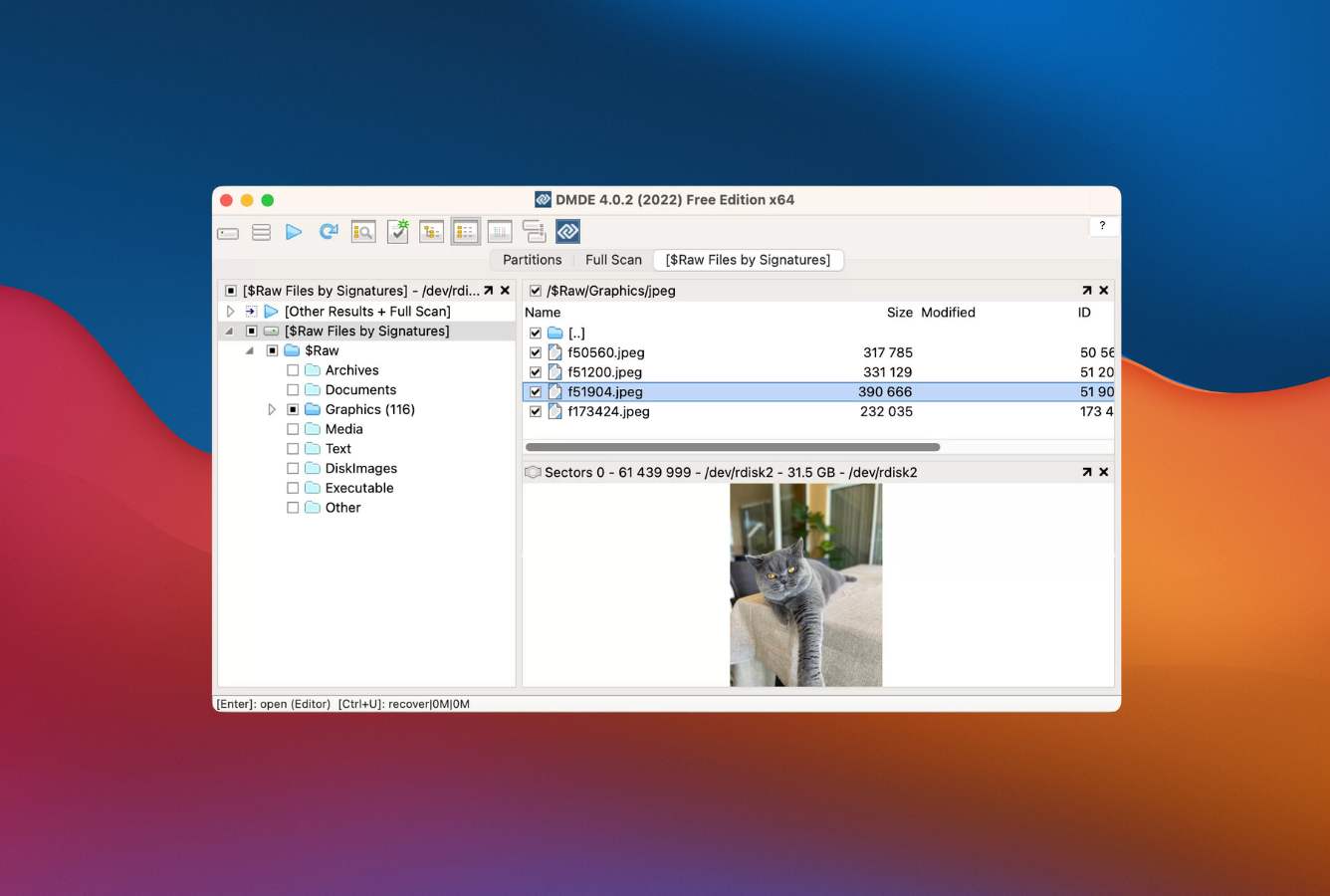1330x896 pixels.
Task: Check the Archives folder checkbox
Action: [293, 370]
